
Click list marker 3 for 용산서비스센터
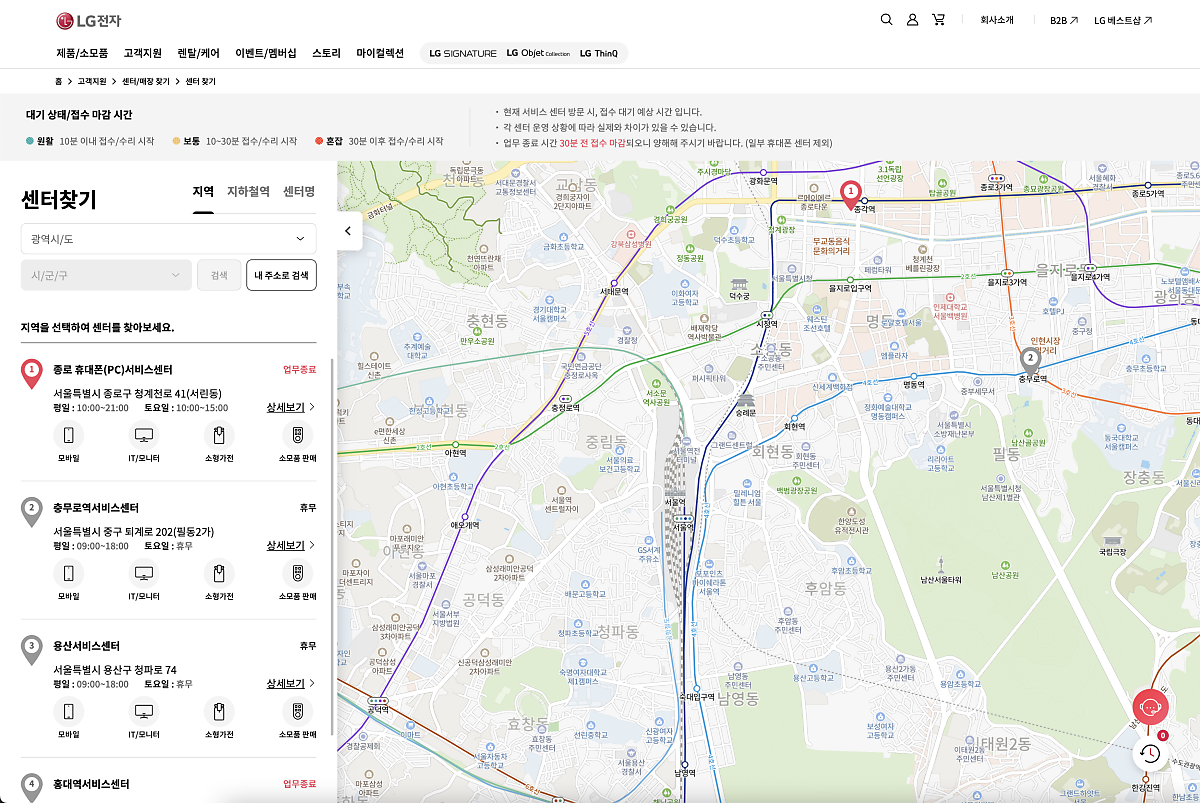[32, 649]
